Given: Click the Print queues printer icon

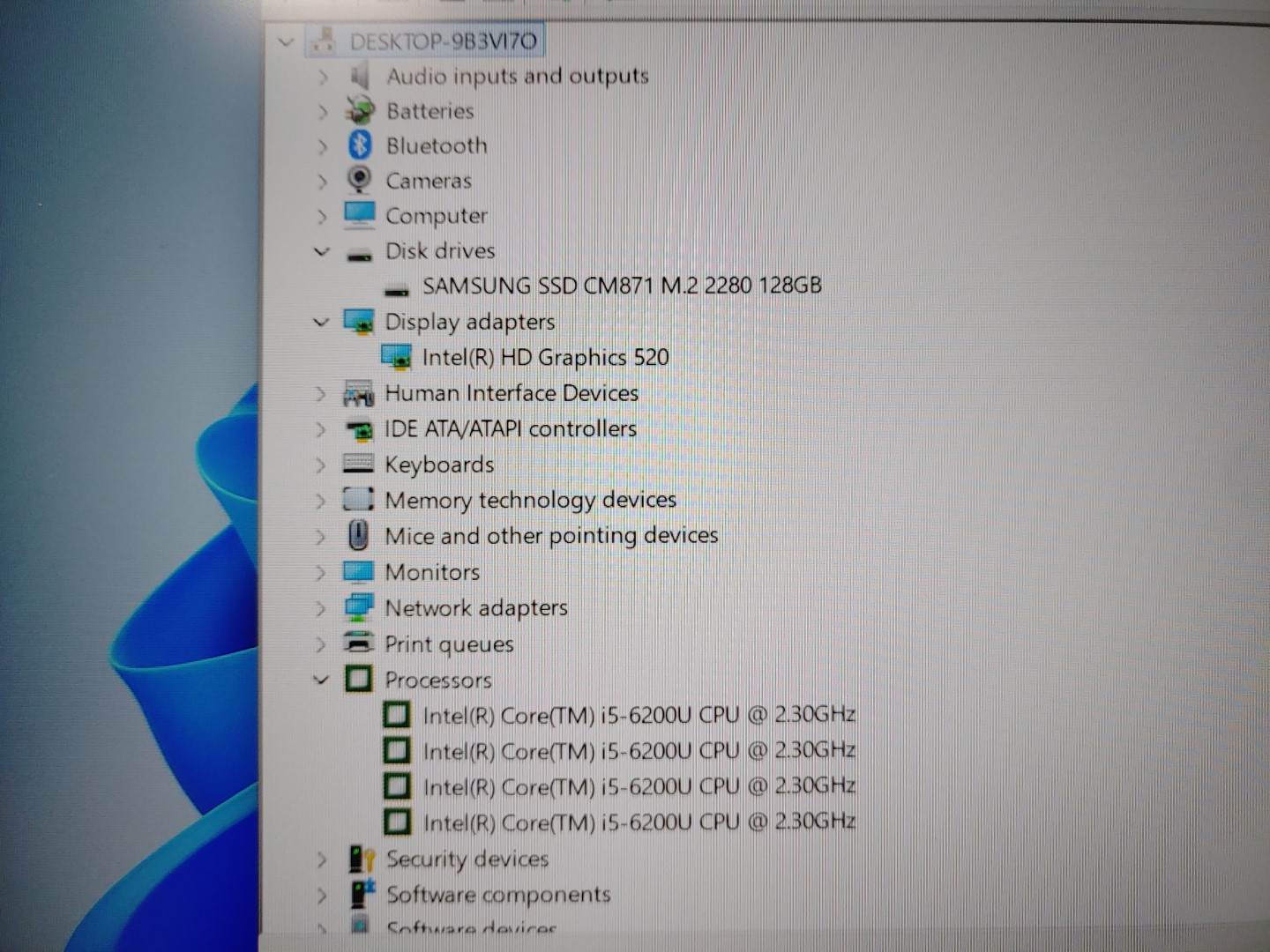Looking at the screenshot, I should tap(358, 643).
